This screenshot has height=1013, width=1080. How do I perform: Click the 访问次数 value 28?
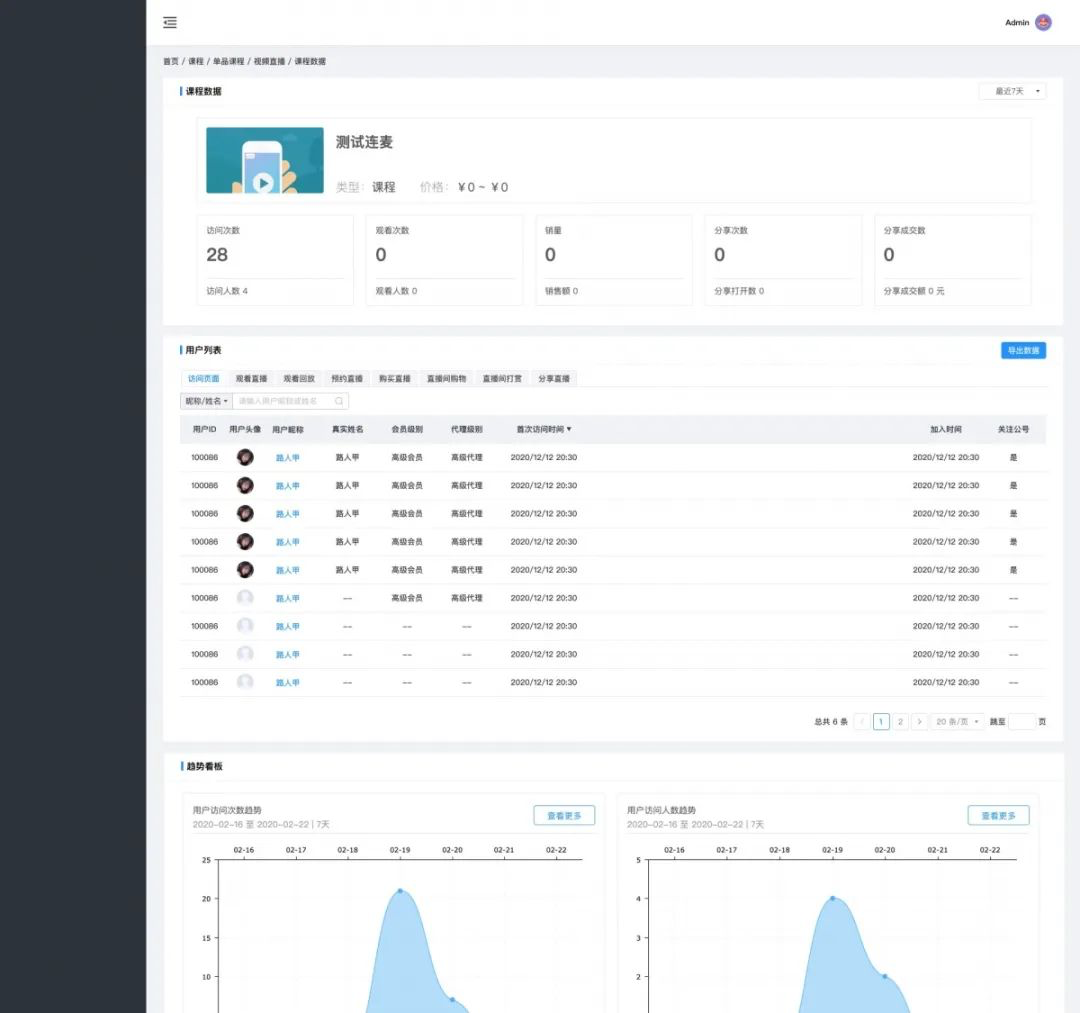pos(217,255)
